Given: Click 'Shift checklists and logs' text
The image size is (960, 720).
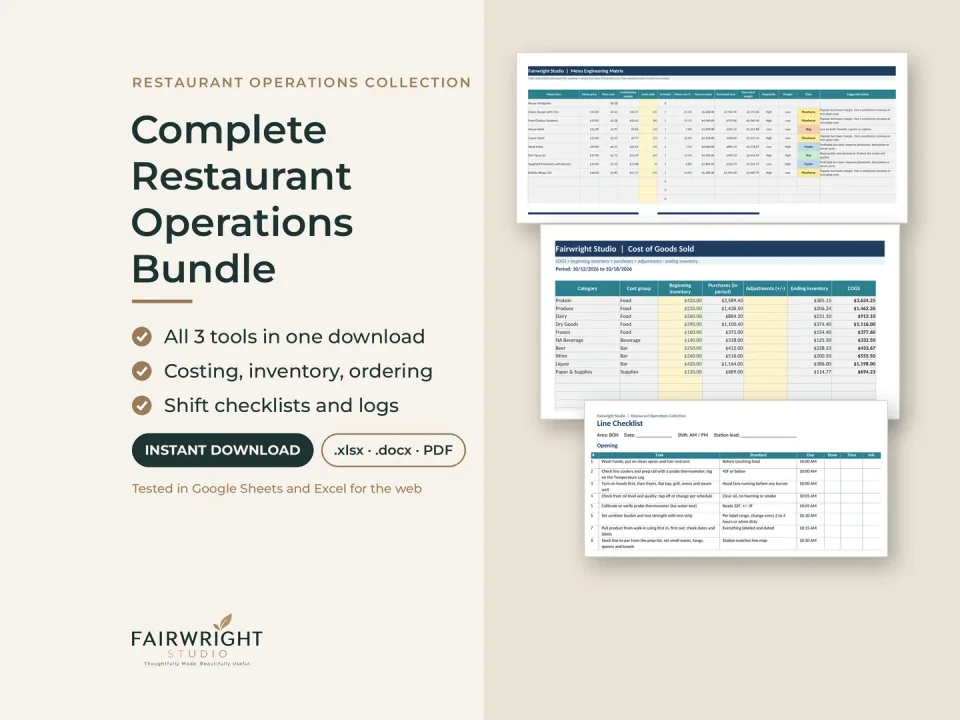Looking at the screenshot, I should click(281, 405).
